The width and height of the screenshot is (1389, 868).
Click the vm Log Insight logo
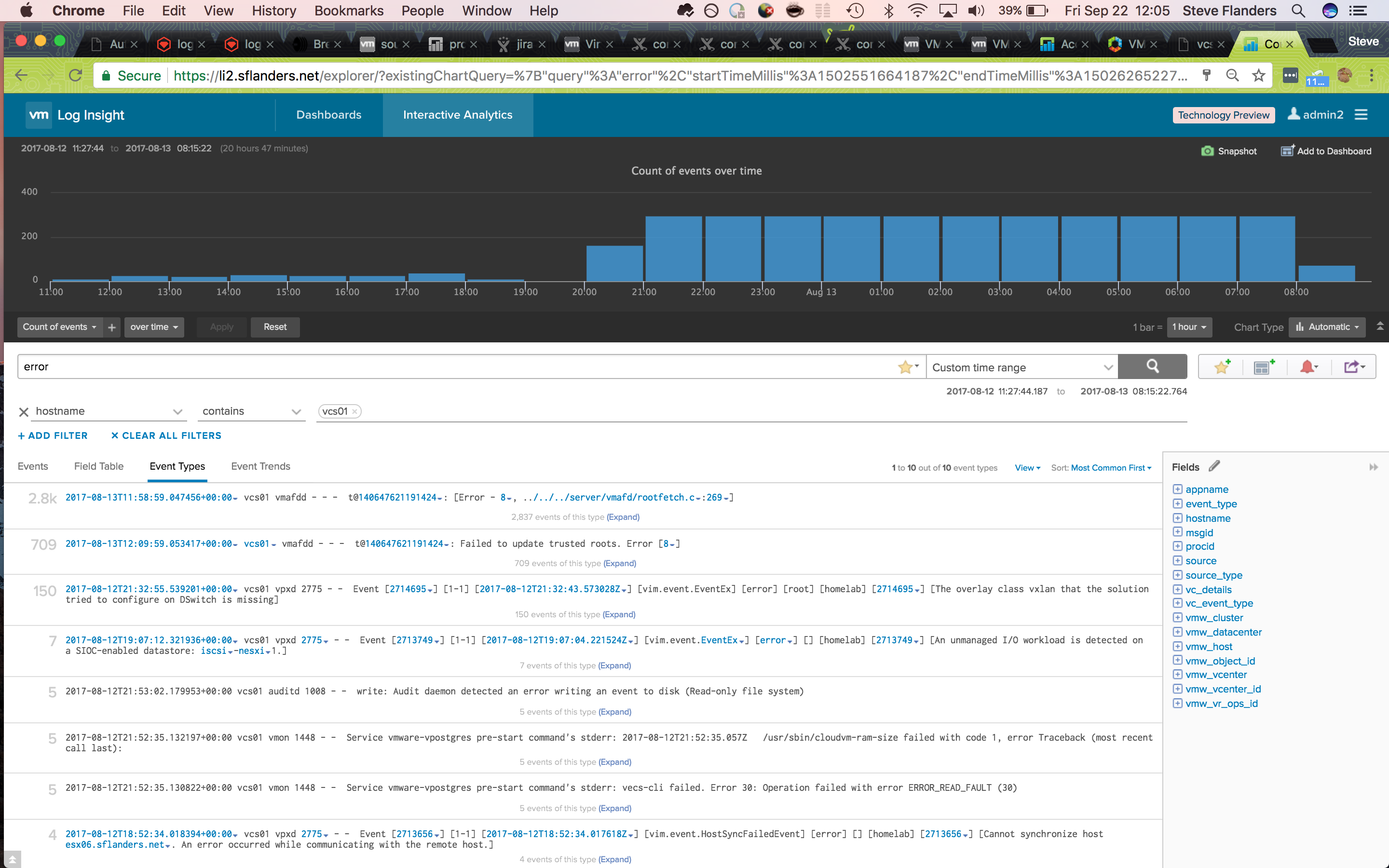[75, 115]
